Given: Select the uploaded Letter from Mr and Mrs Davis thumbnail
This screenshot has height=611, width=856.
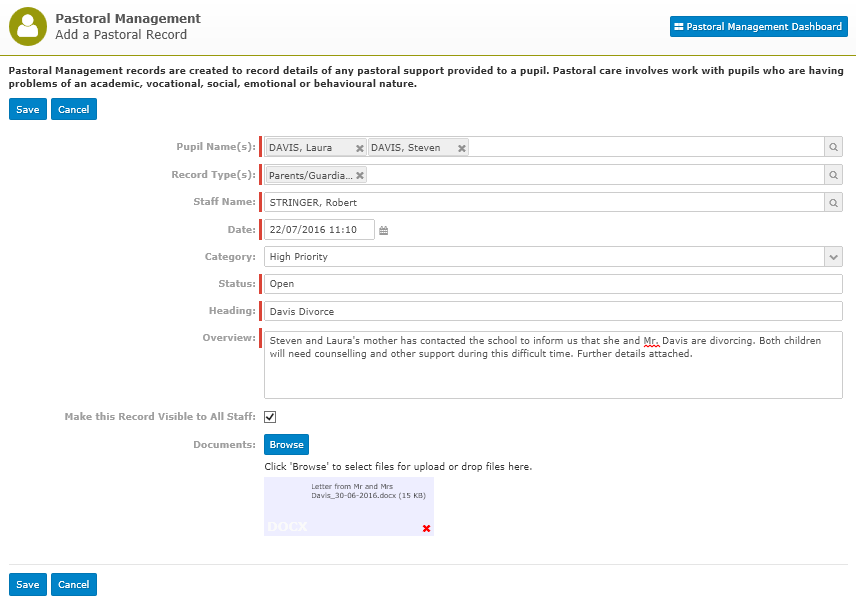Looking at the screenshot, I should [349, 506].
